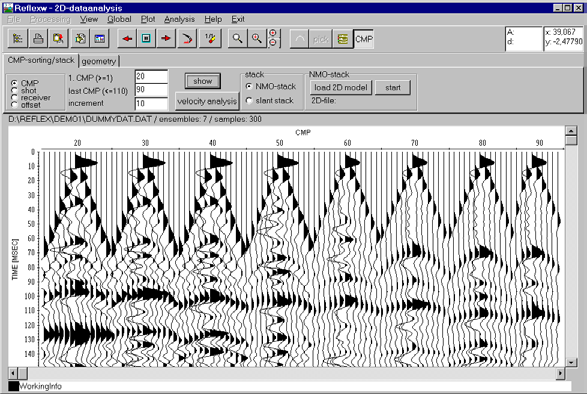Open the Analysis menu
587x394 pixels.
179,19
